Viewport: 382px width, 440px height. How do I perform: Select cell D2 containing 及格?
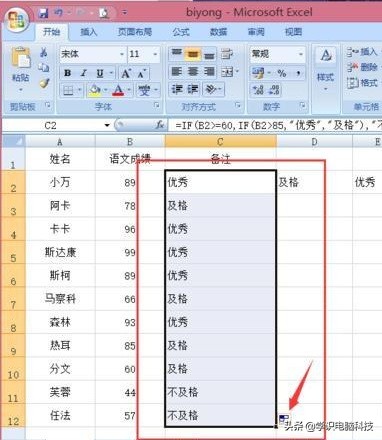point(314,182)
